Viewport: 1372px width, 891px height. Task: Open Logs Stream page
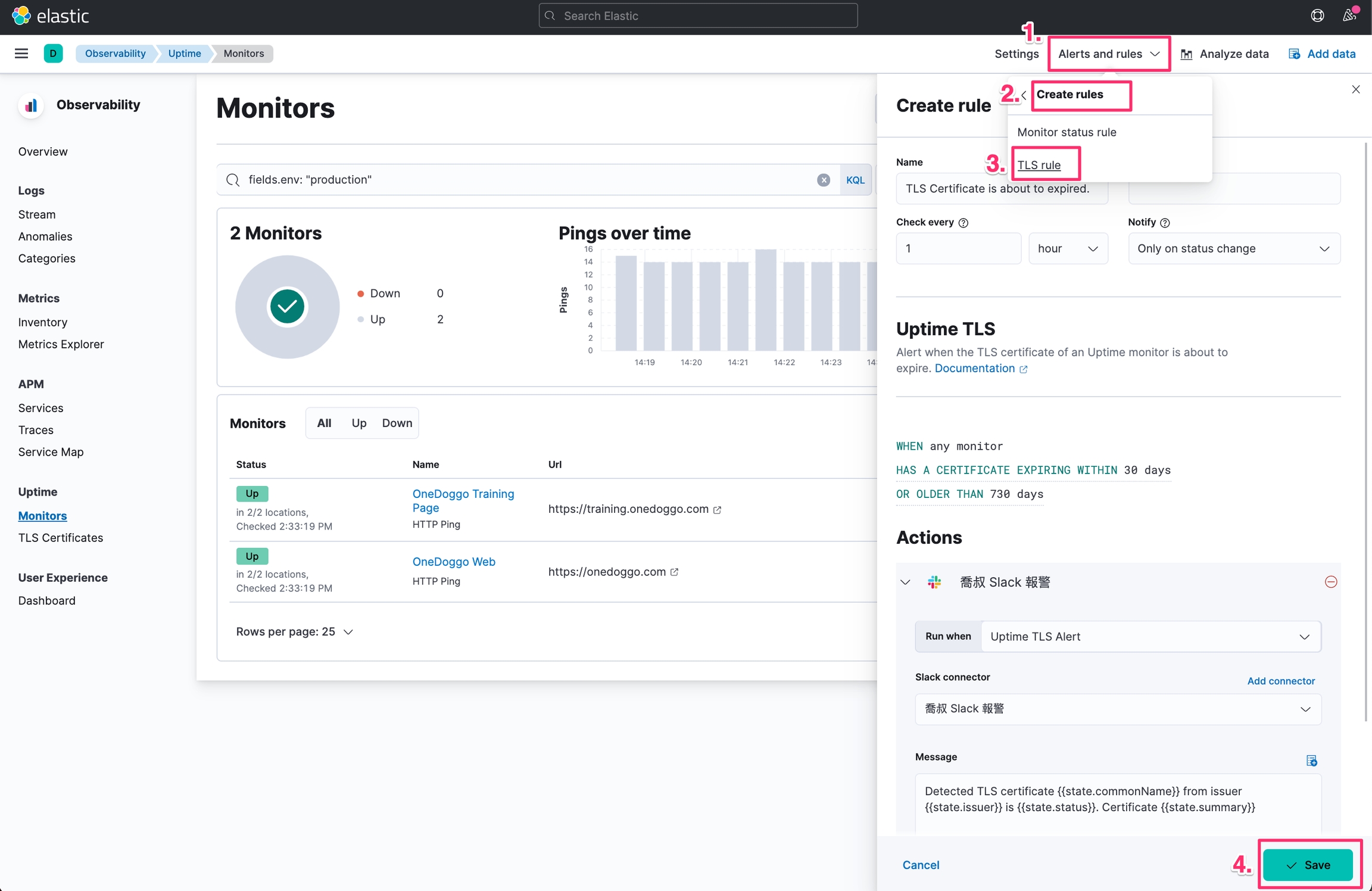pyautogui.click(x=37, y=214)
